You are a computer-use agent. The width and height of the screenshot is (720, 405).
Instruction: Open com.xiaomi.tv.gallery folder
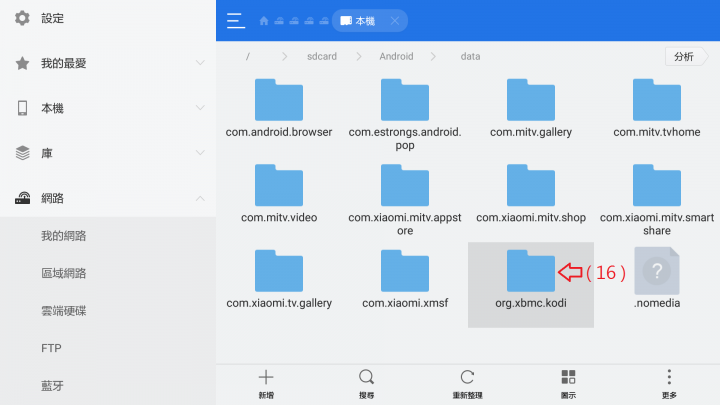coord(279,279)
